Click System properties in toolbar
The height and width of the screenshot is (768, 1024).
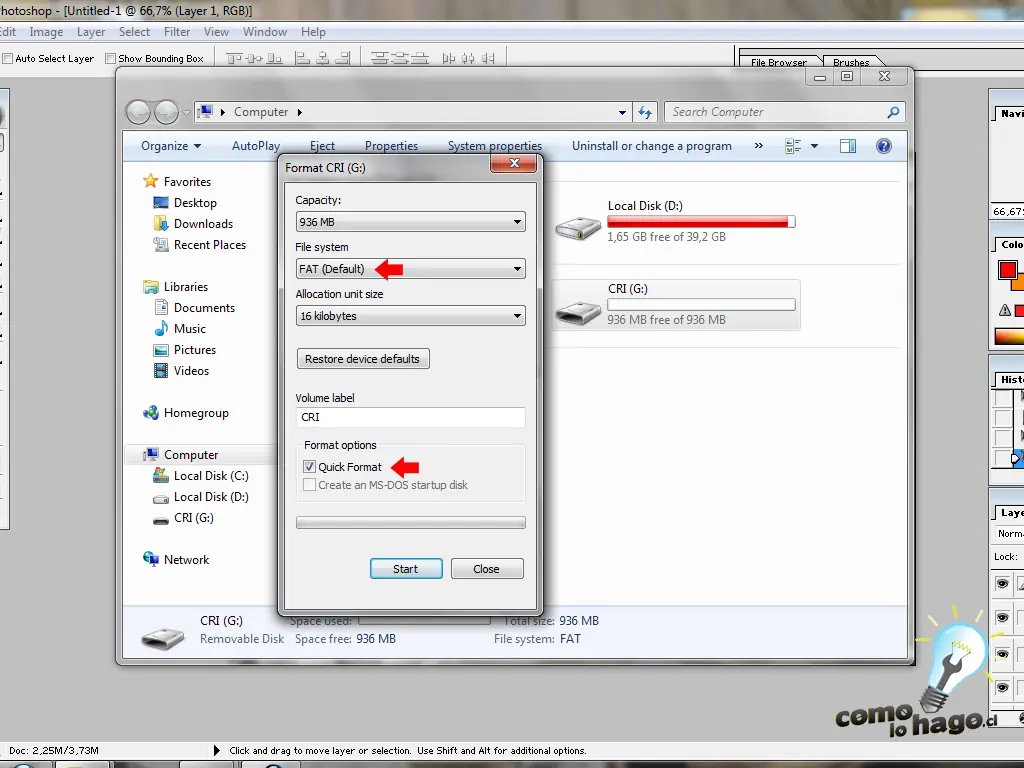coord(495,146)
